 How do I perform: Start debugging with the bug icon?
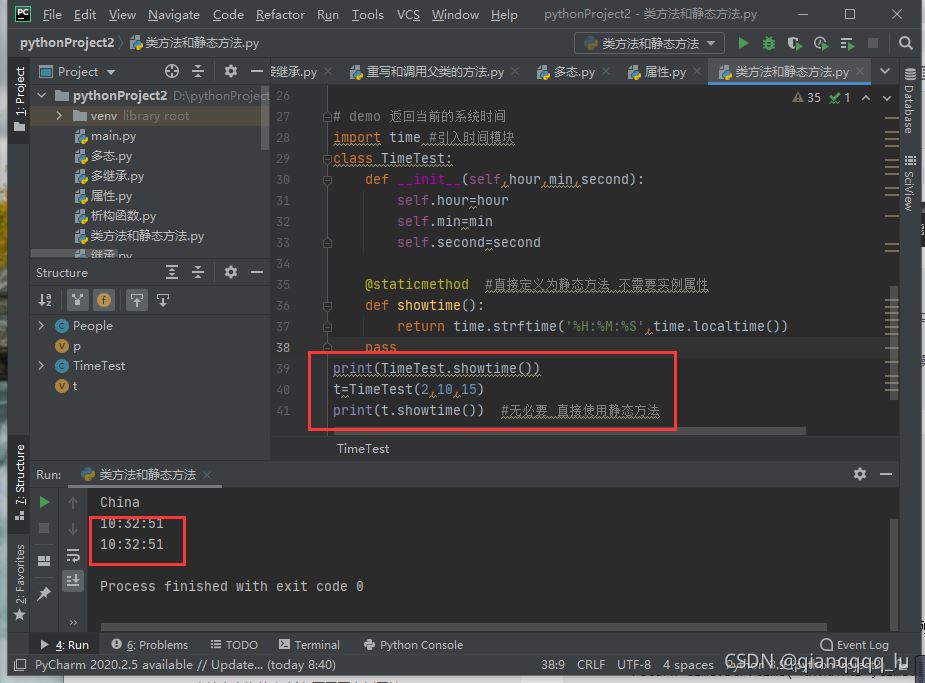[769, 44]
